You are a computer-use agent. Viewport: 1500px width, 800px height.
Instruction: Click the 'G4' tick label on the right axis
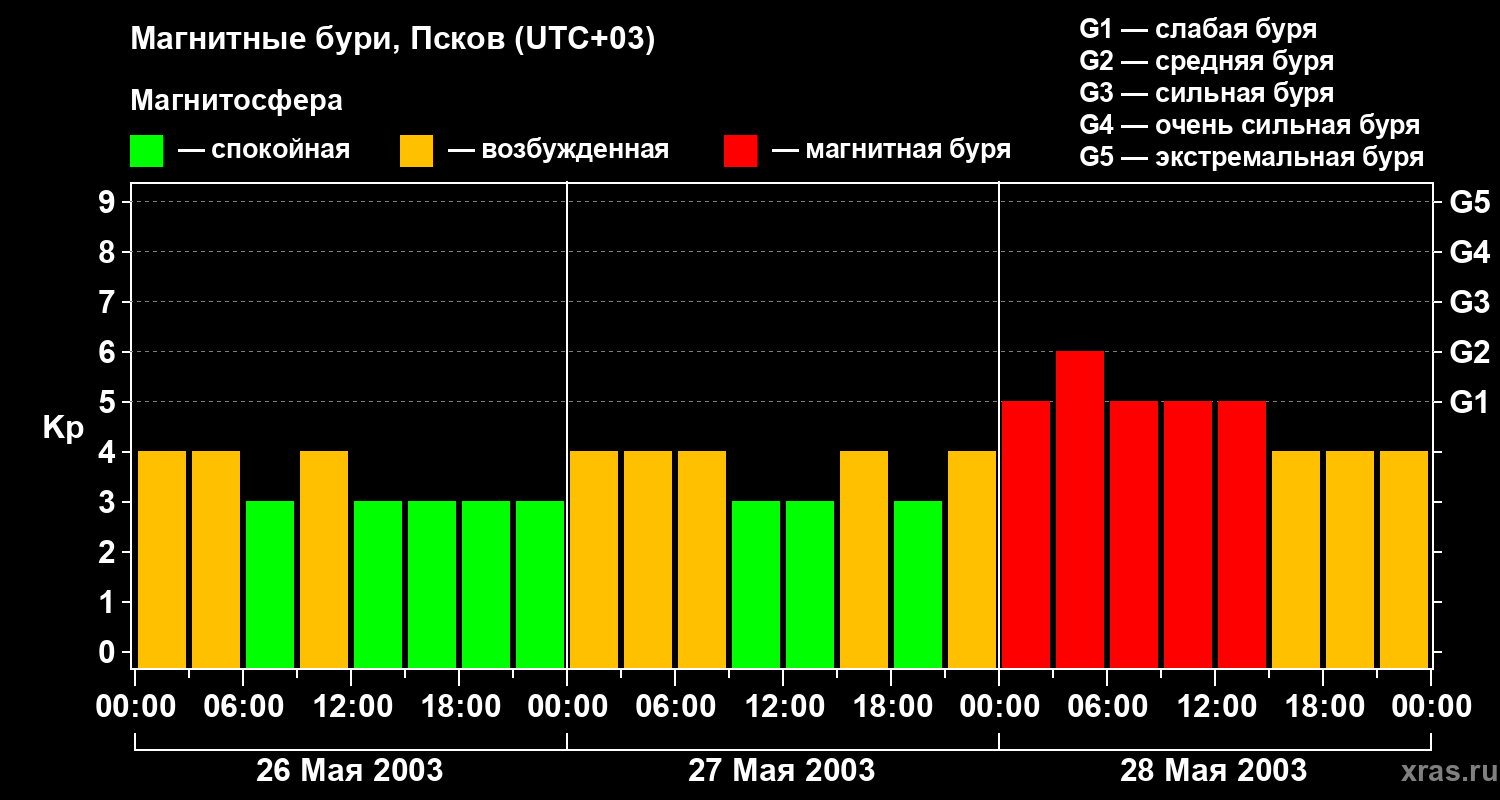pyautogui.click(x=1469, y=252)
